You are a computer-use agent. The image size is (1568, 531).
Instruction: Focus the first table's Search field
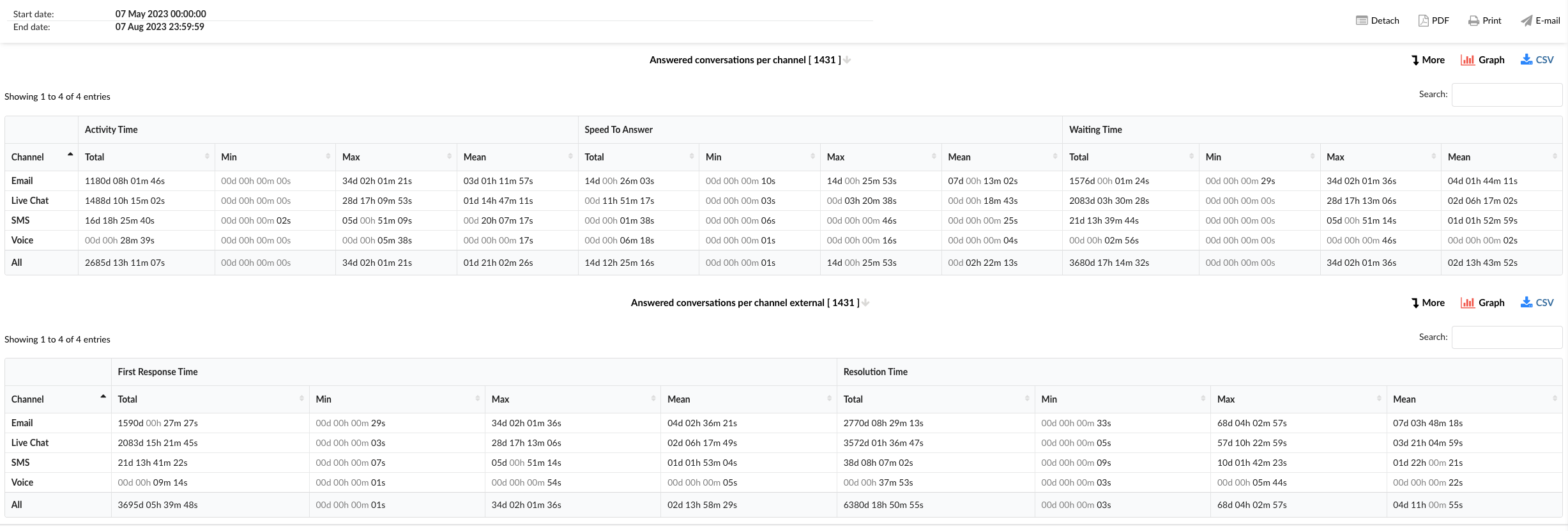tap(1506, 95)
